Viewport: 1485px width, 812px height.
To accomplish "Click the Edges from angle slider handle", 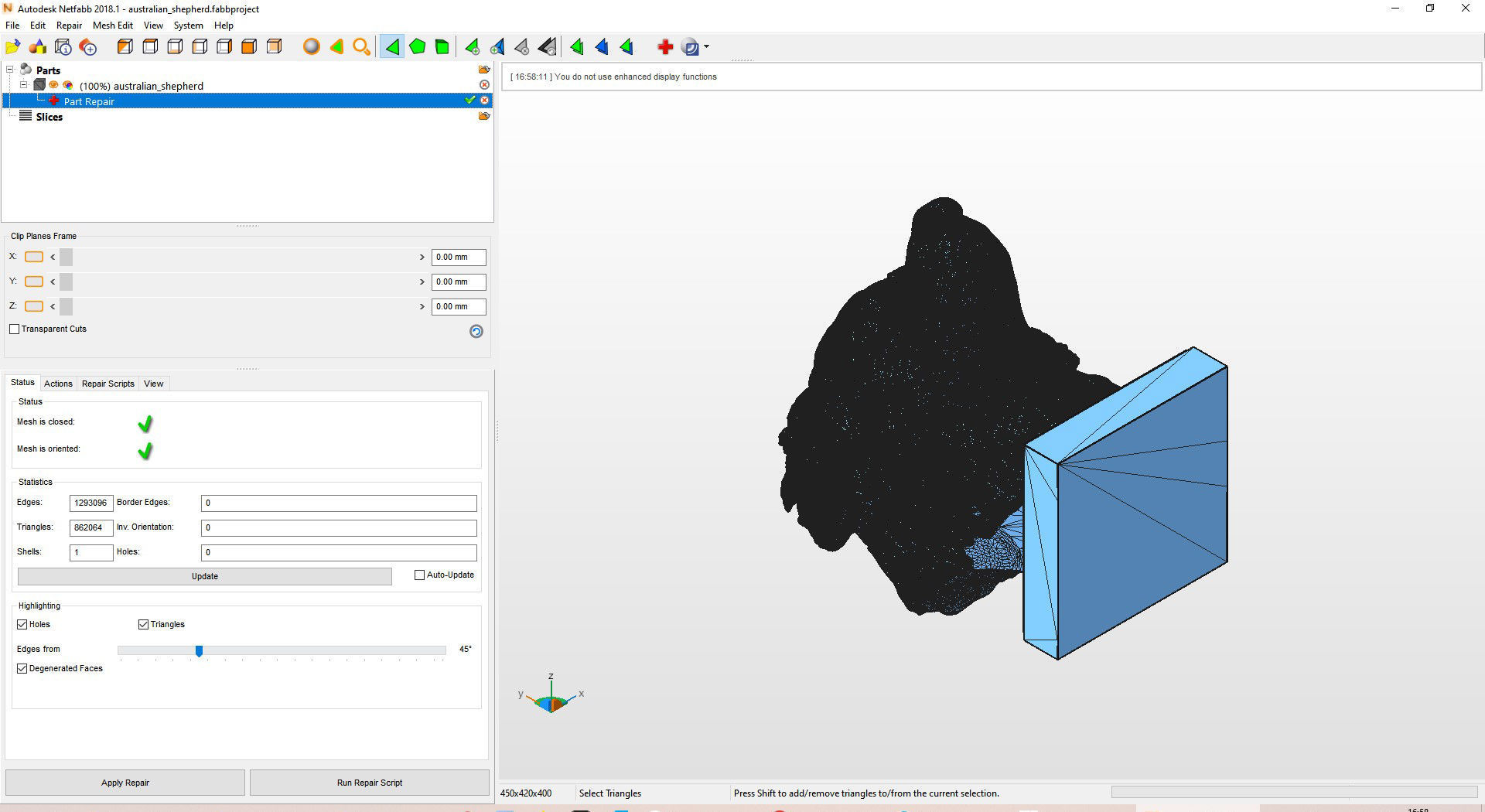I will [x=199, y=651].
